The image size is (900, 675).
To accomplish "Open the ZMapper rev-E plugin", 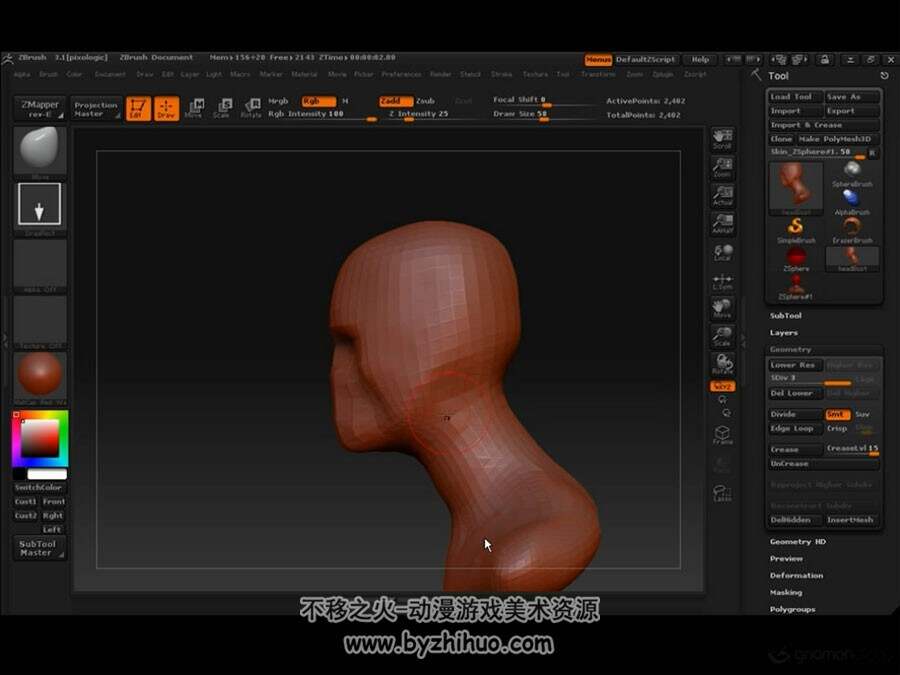I will (x=40, y=108).
